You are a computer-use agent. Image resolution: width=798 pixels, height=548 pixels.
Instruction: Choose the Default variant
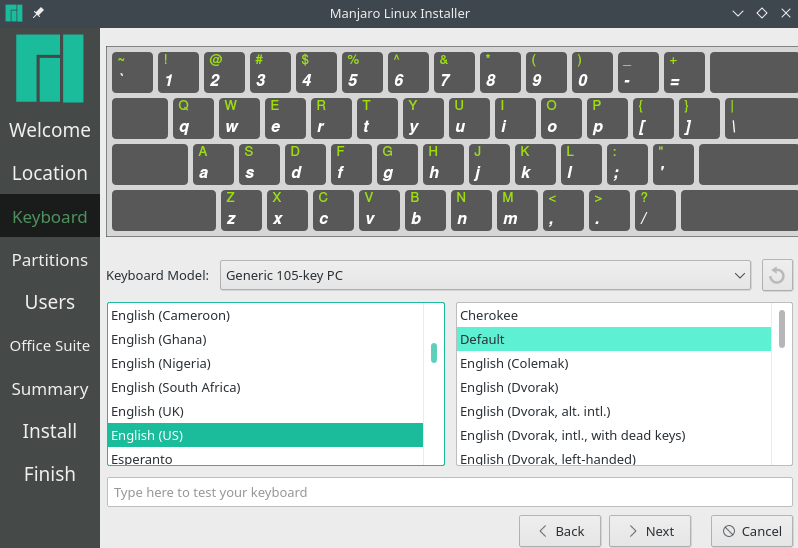614,339
